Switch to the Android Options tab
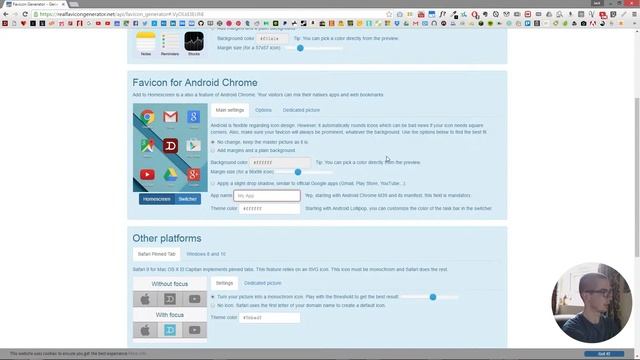The height and width of the screenshot is (360, 640). [x=263, y=110]
